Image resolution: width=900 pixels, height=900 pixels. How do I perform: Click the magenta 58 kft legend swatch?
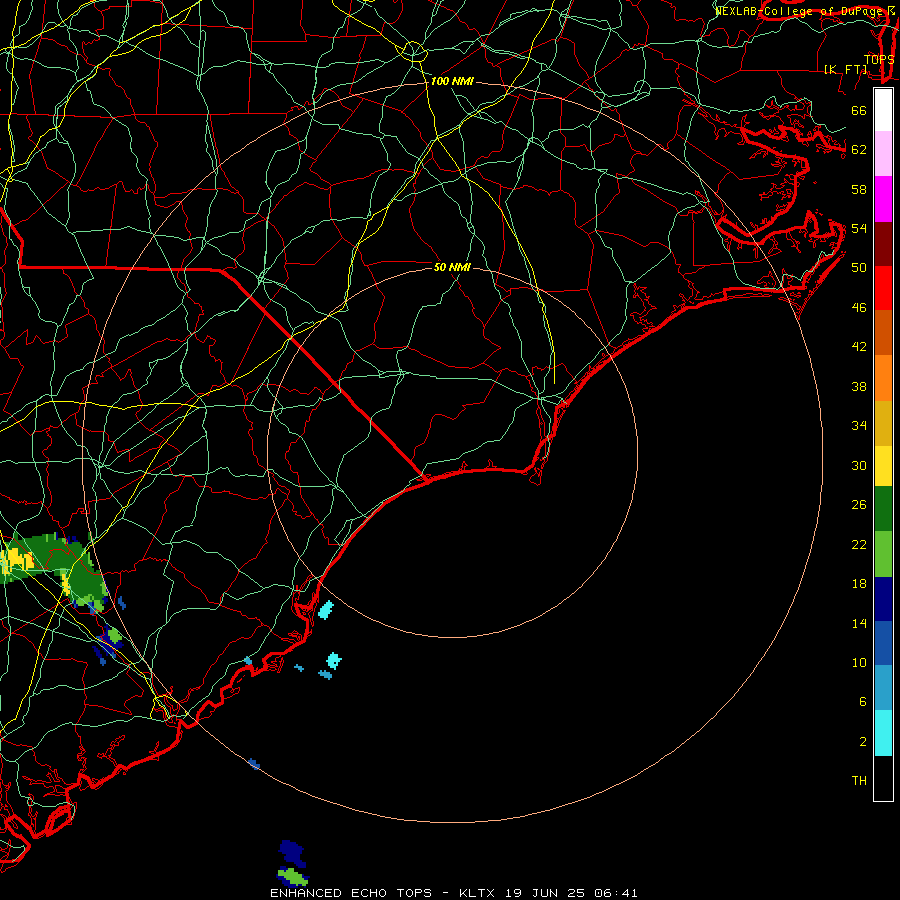pos(883,199)
